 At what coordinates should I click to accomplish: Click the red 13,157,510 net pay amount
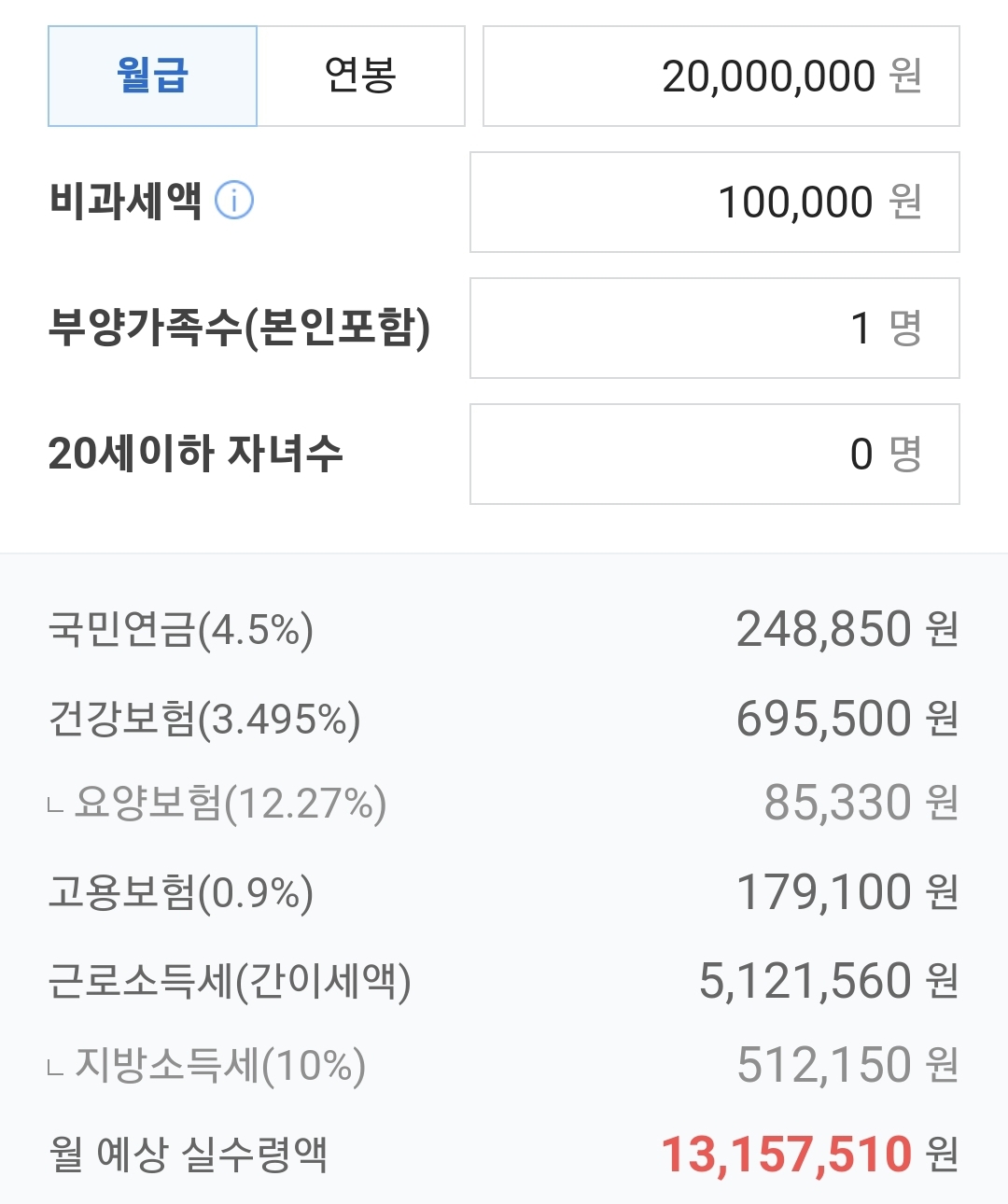click(786, 1155)
